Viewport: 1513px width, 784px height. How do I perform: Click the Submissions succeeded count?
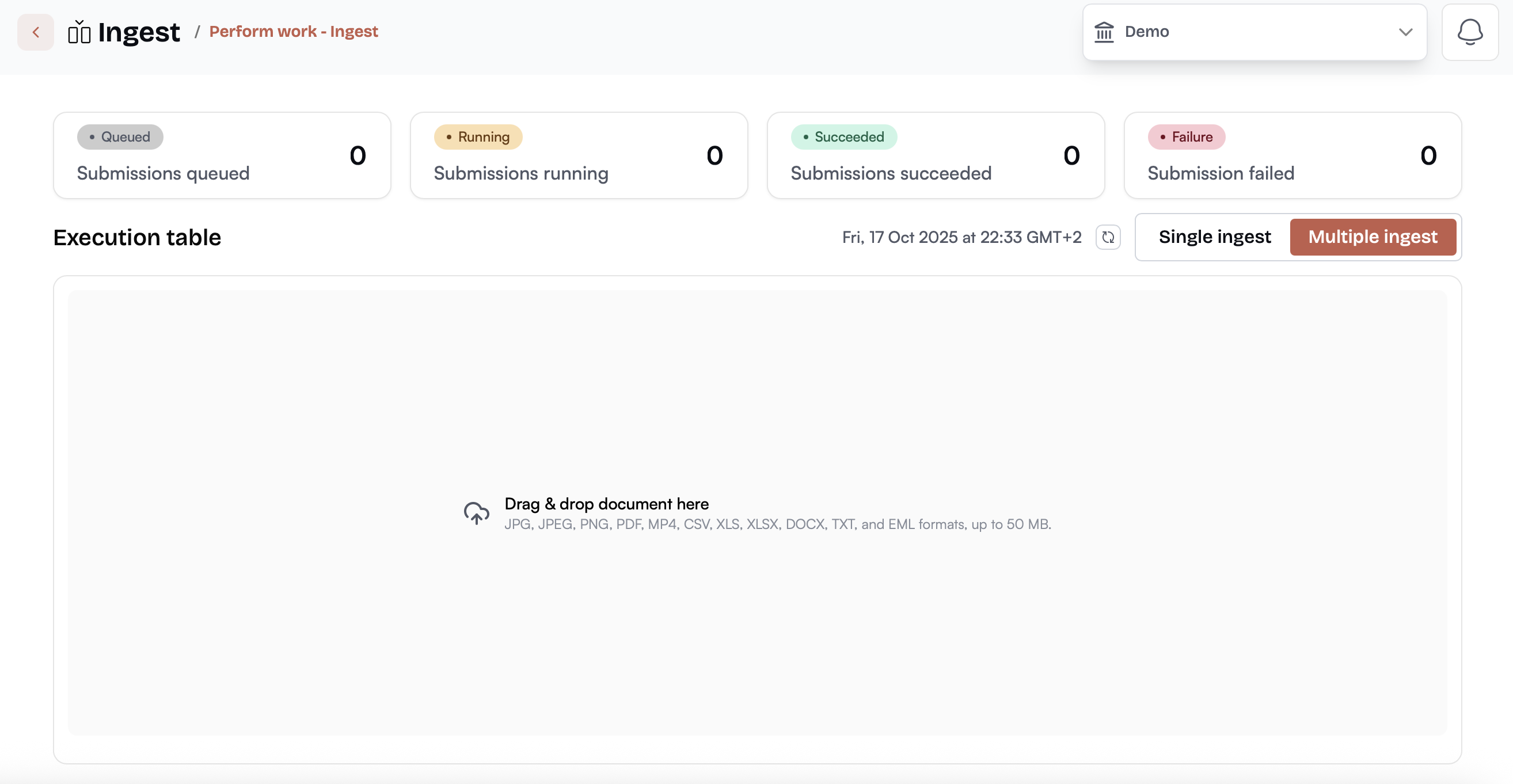coord(1071,155)
